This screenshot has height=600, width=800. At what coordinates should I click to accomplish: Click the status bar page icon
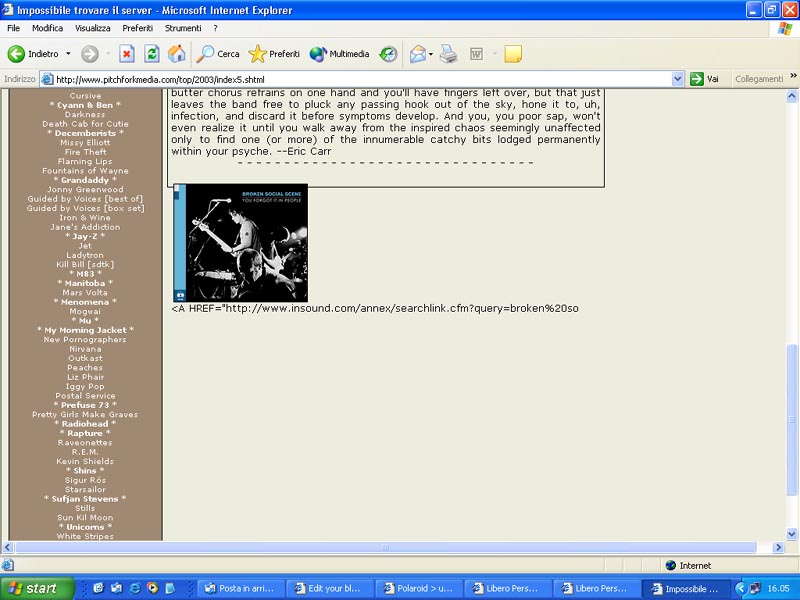point(7,565)
